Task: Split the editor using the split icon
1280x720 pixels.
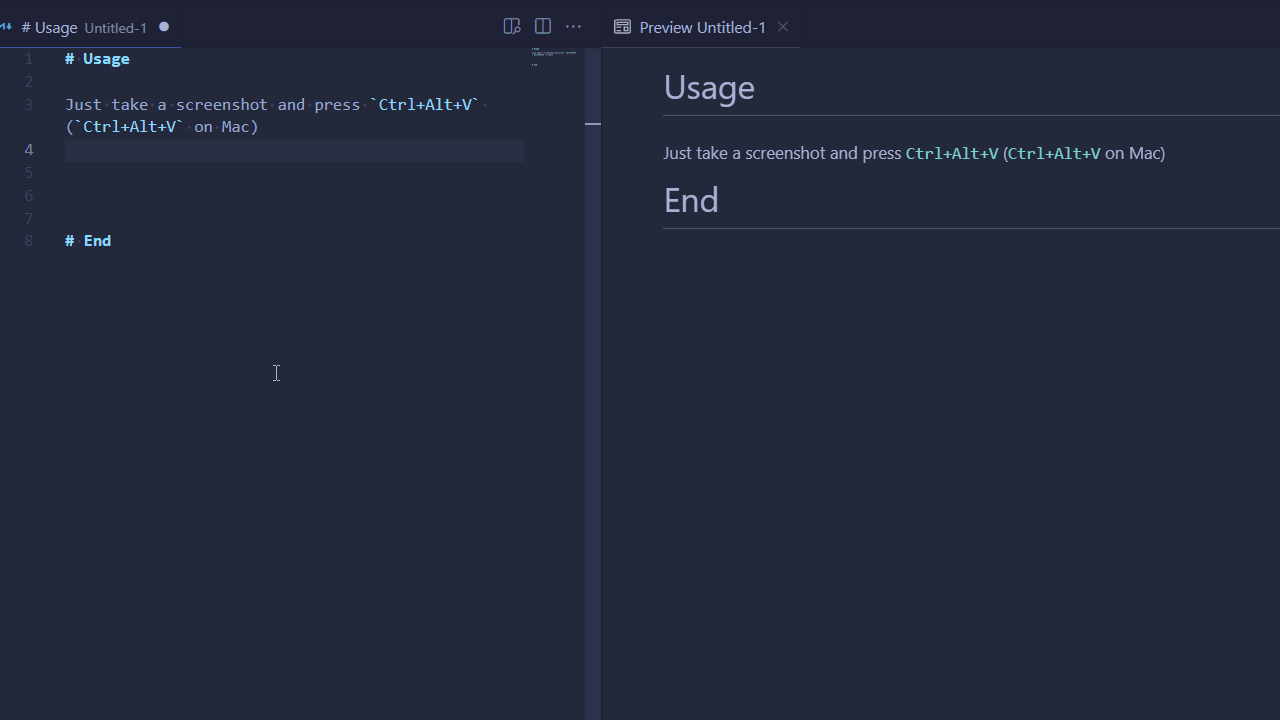Action: [x=542, y=26]
